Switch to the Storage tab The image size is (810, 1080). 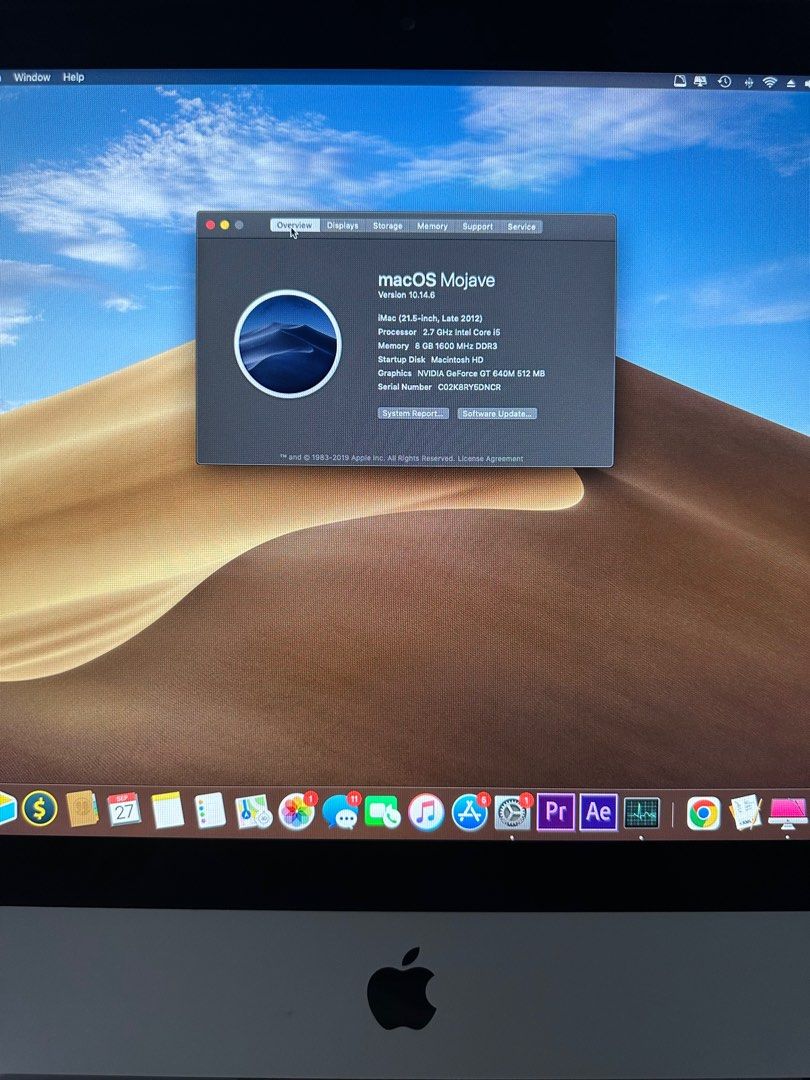pyautogui.click(x=388, y=226)
